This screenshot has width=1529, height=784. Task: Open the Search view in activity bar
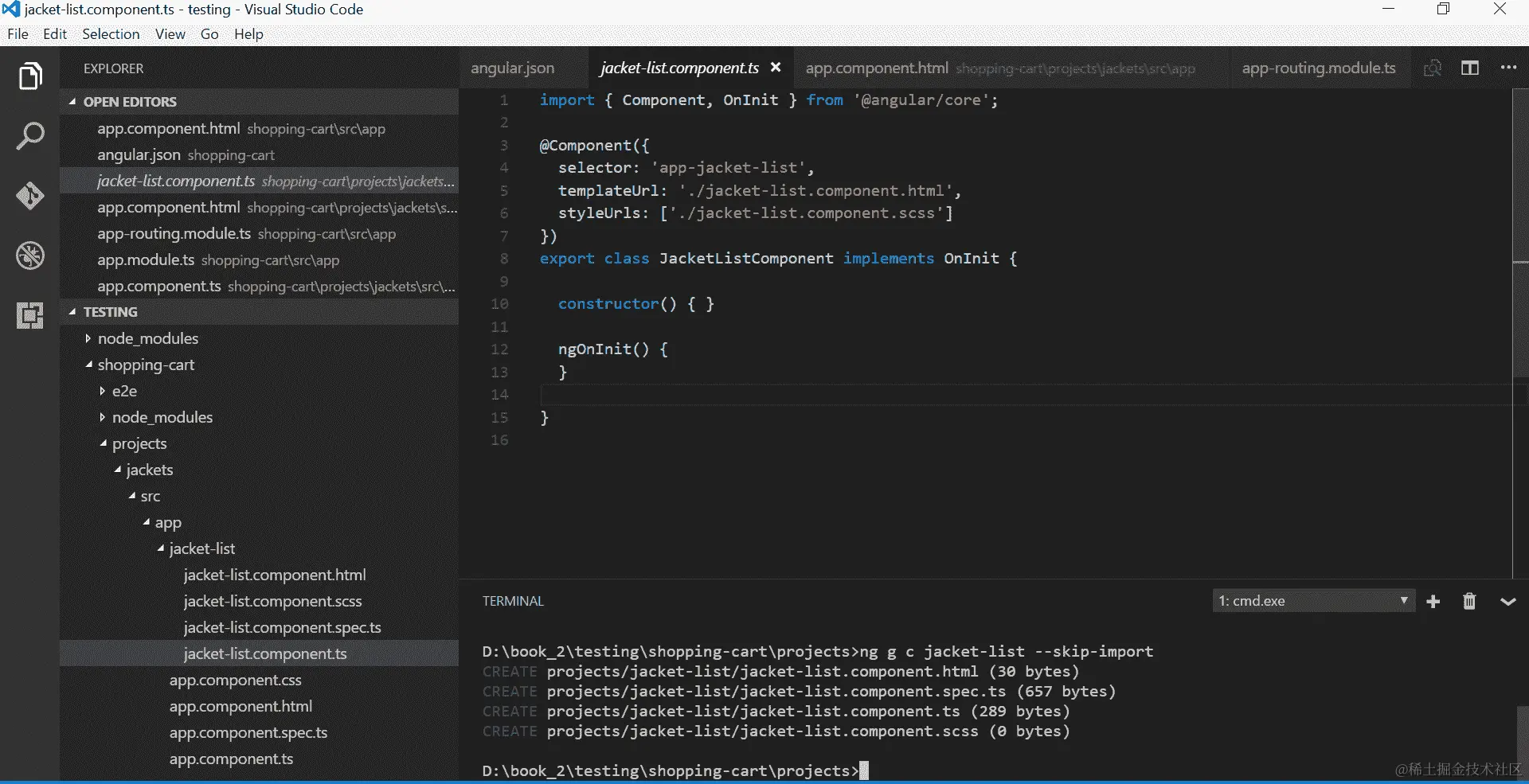point(30,136)
